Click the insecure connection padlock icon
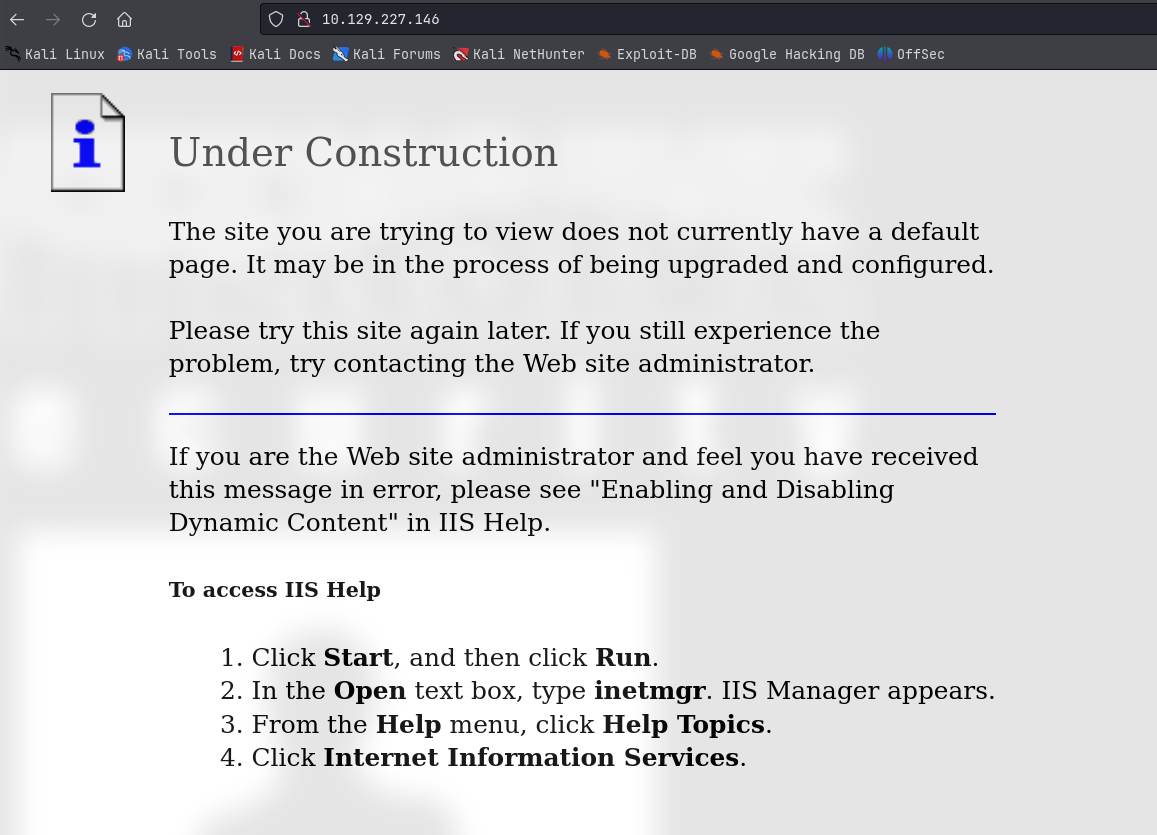1157x835 pixels. click(x=303, y=19)
